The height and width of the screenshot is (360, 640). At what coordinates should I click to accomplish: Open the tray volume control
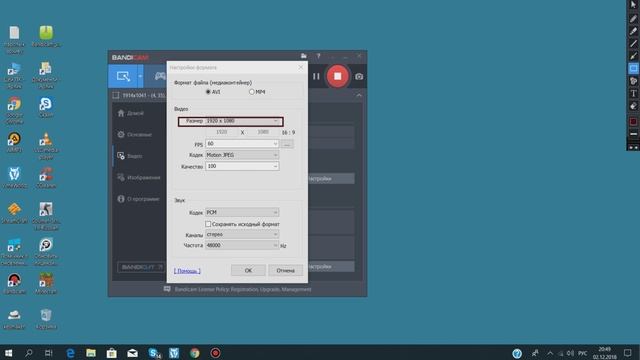coord(570,353)
